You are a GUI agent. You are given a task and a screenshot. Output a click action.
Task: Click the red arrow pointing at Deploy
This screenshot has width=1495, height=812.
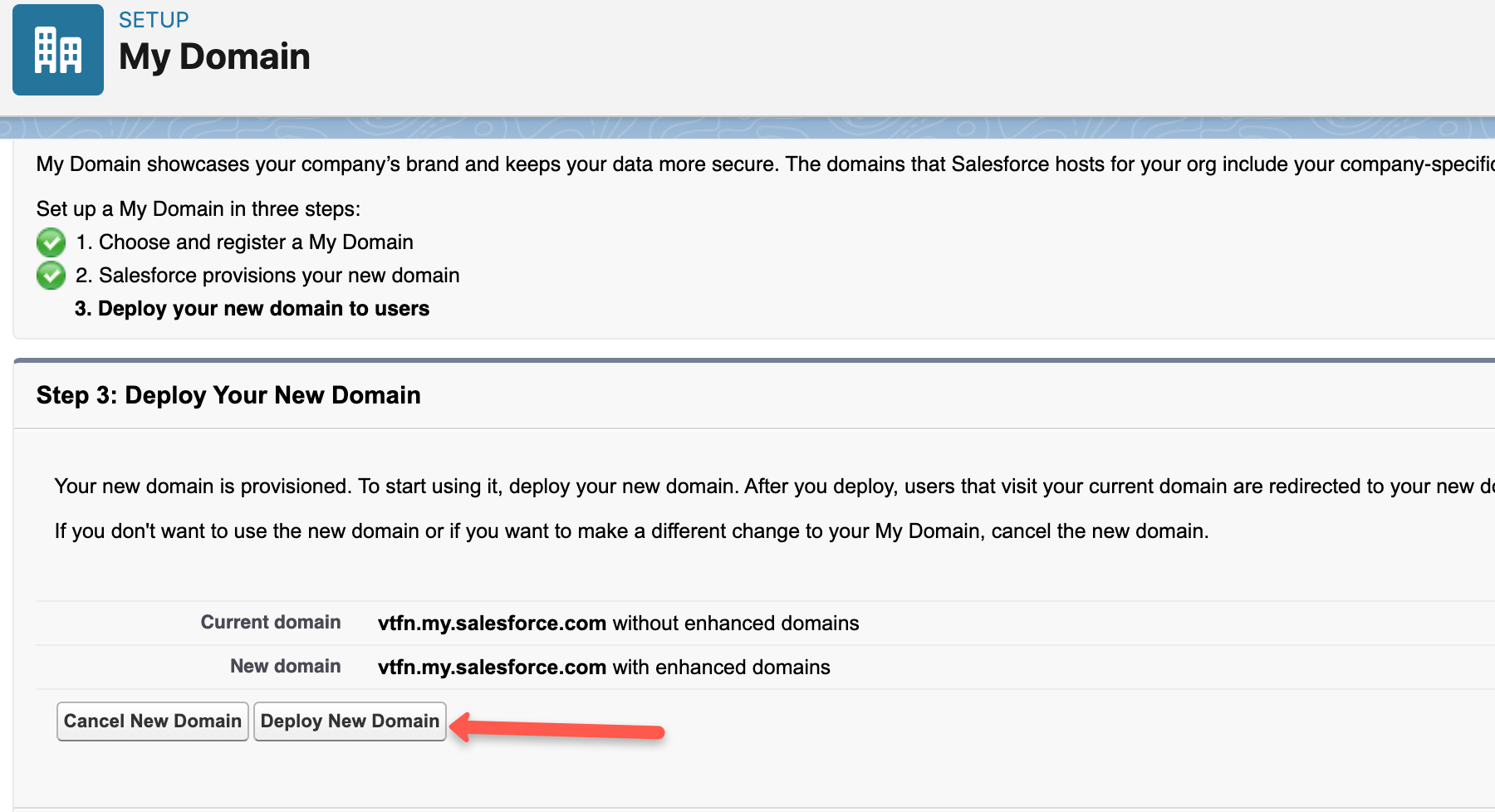(556, 731)
